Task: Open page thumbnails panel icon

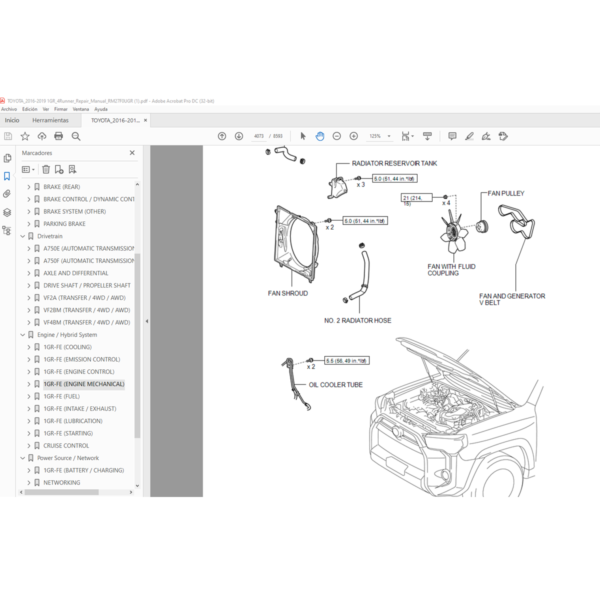Action: [x=7, y=158]
